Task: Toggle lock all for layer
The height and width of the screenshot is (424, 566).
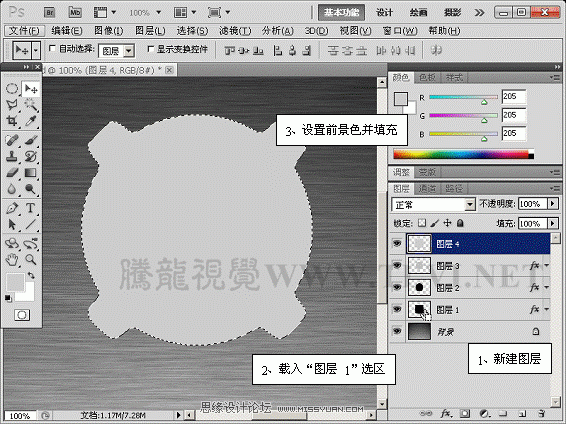Action: click(460, 223)
